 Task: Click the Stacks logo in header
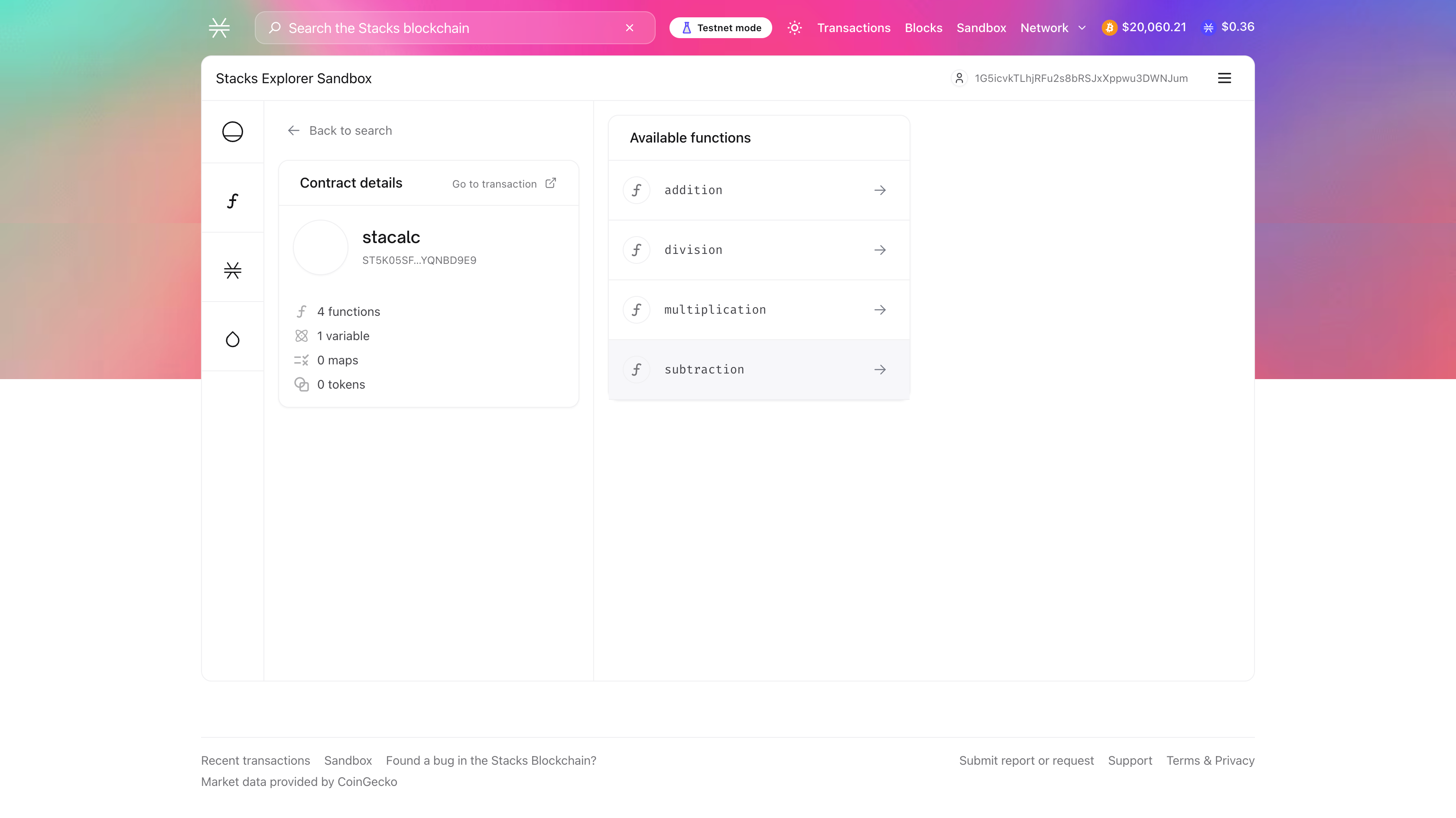[219, 28]
